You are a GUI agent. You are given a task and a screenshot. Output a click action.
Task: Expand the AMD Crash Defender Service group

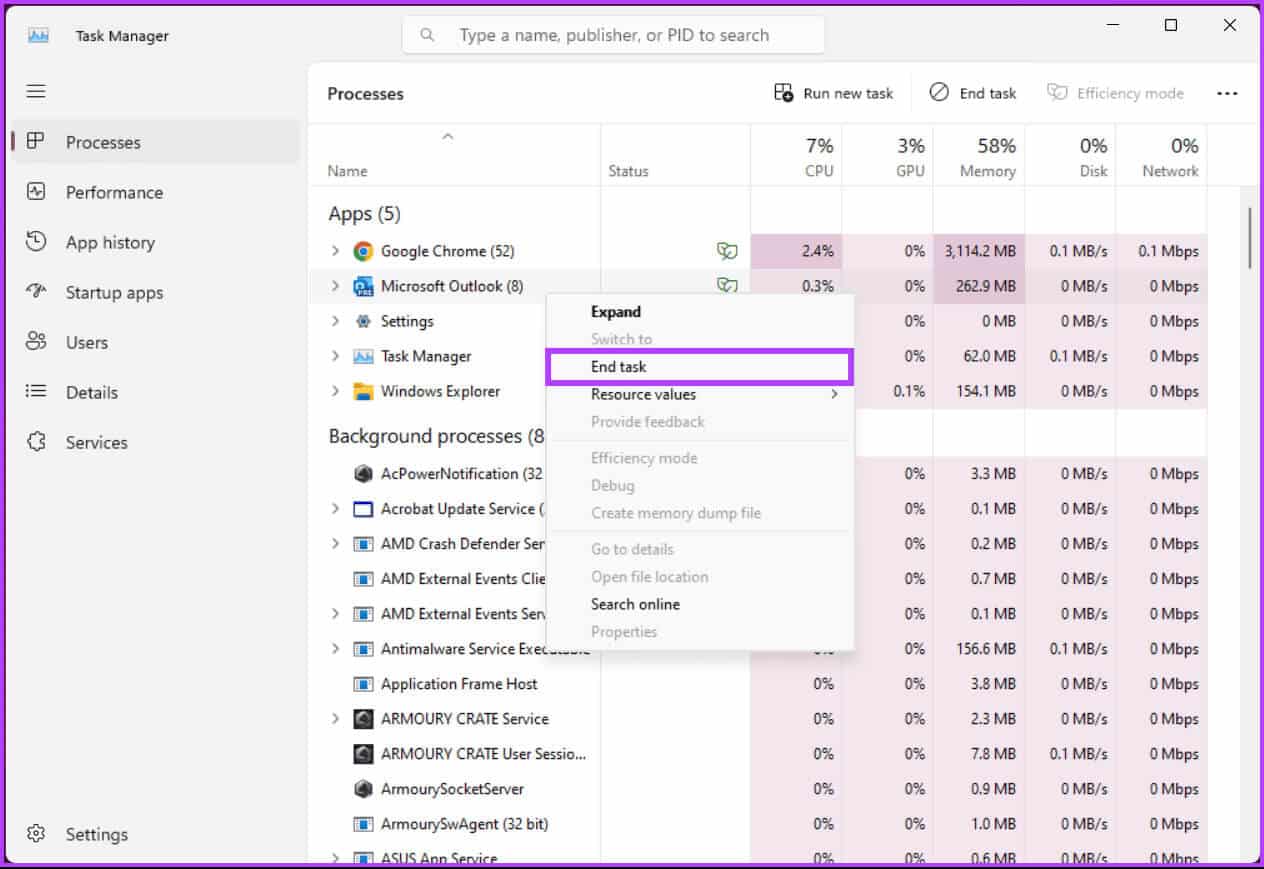335,544
